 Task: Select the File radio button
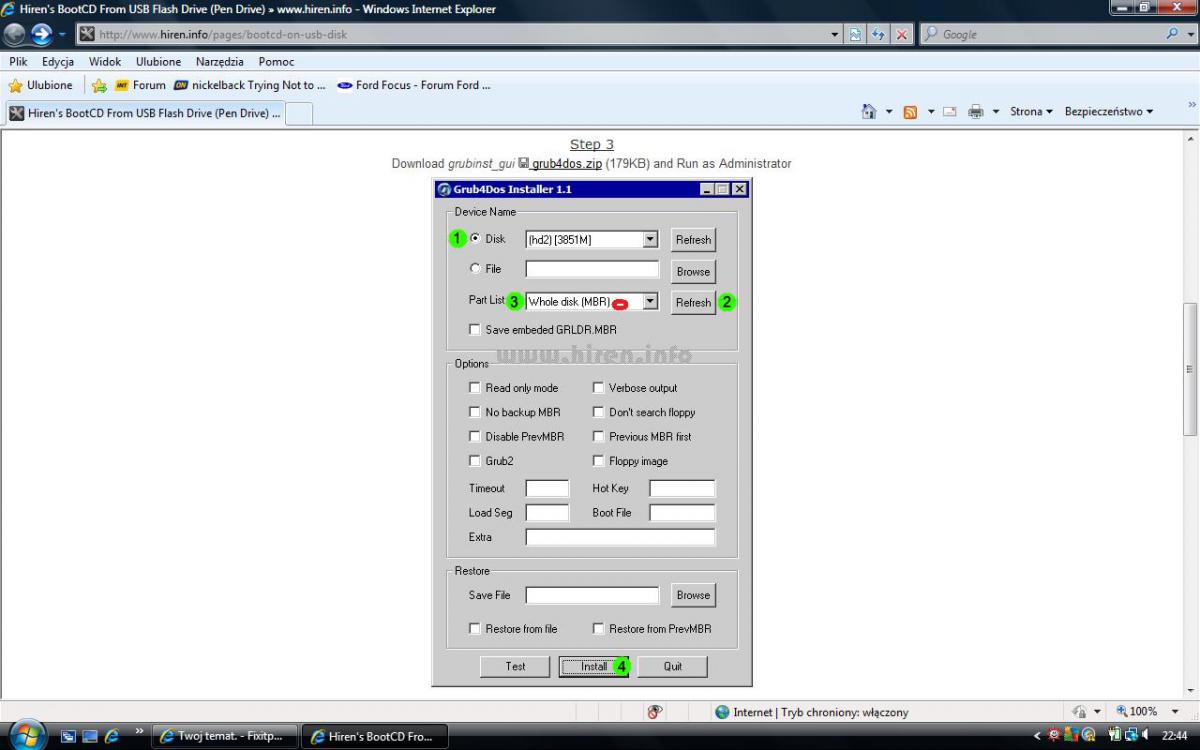[x=475, y=268]
